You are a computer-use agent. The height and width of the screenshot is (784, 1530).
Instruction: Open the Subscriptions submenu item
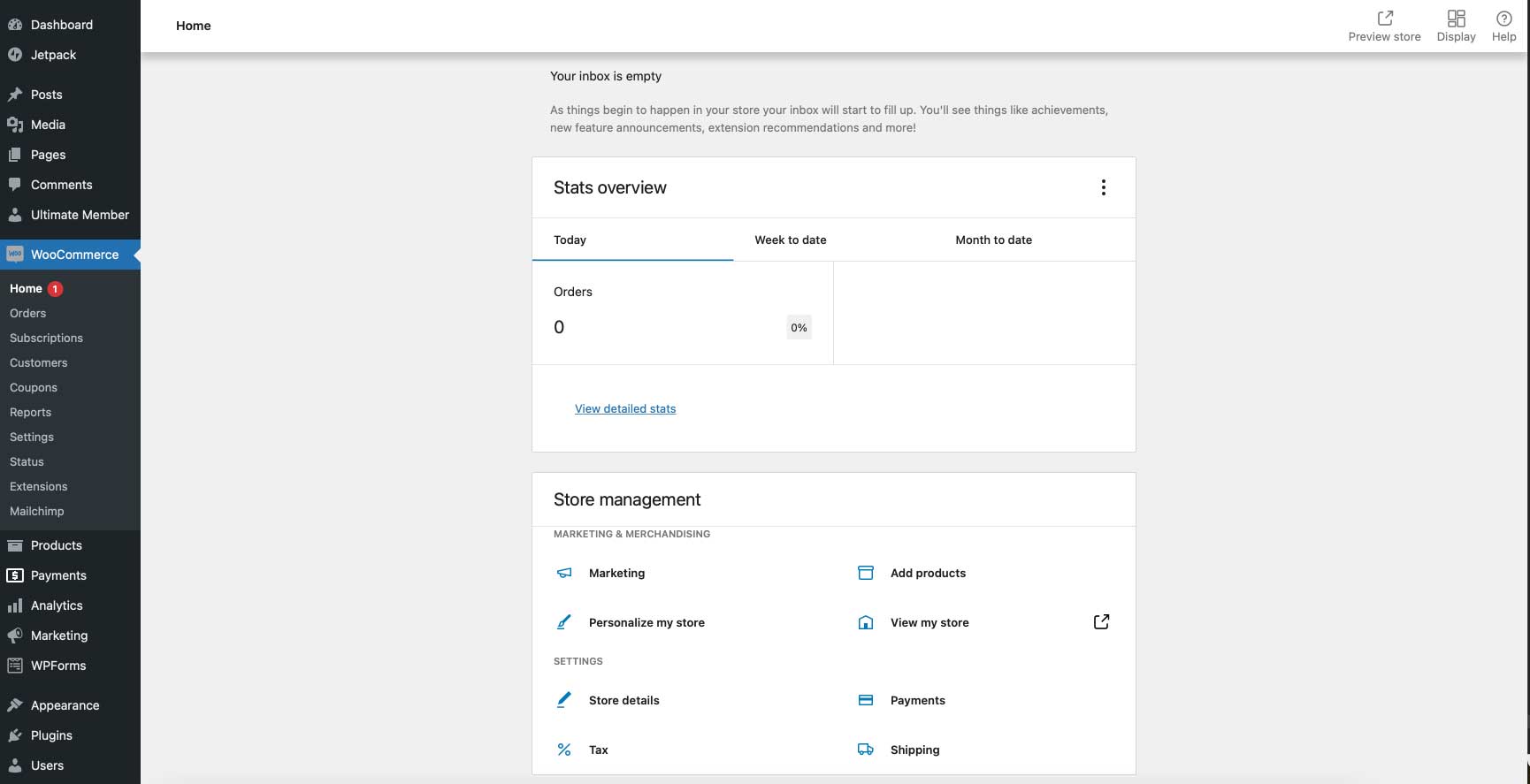click(46, 338)
